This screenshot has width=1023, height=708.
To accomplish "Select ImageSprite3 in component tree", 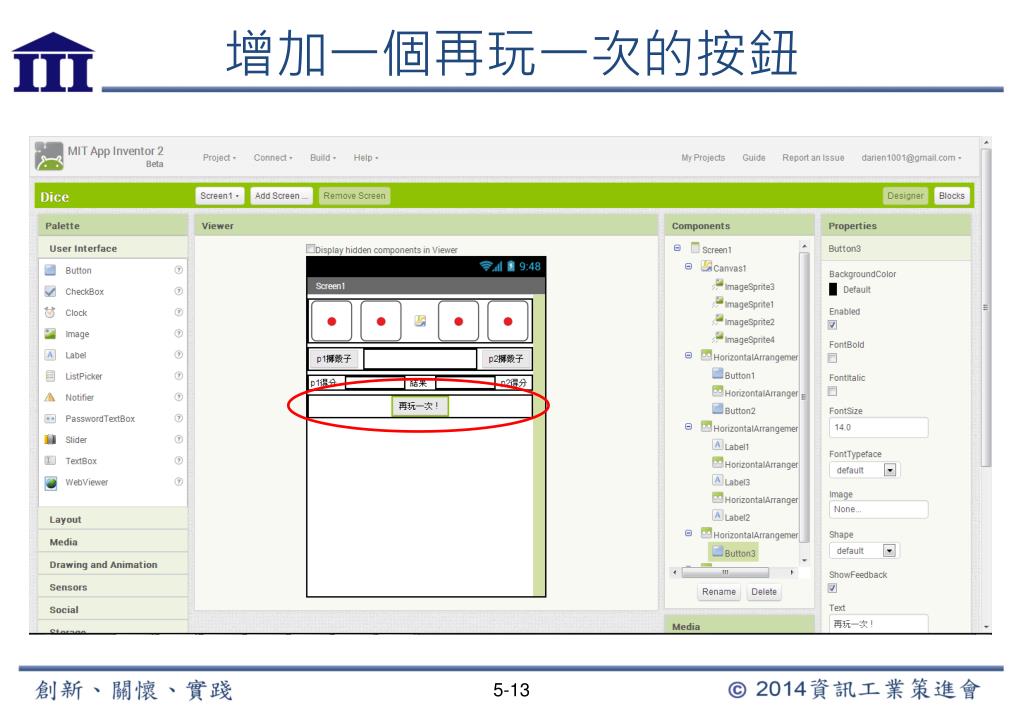I will tap(749, 286).
